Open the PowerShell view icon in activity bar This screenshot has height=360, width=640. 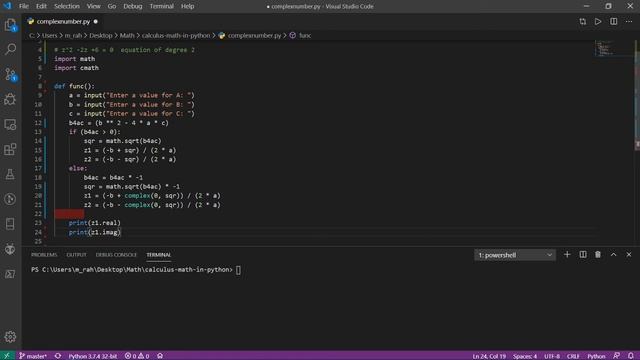(10, 274)
